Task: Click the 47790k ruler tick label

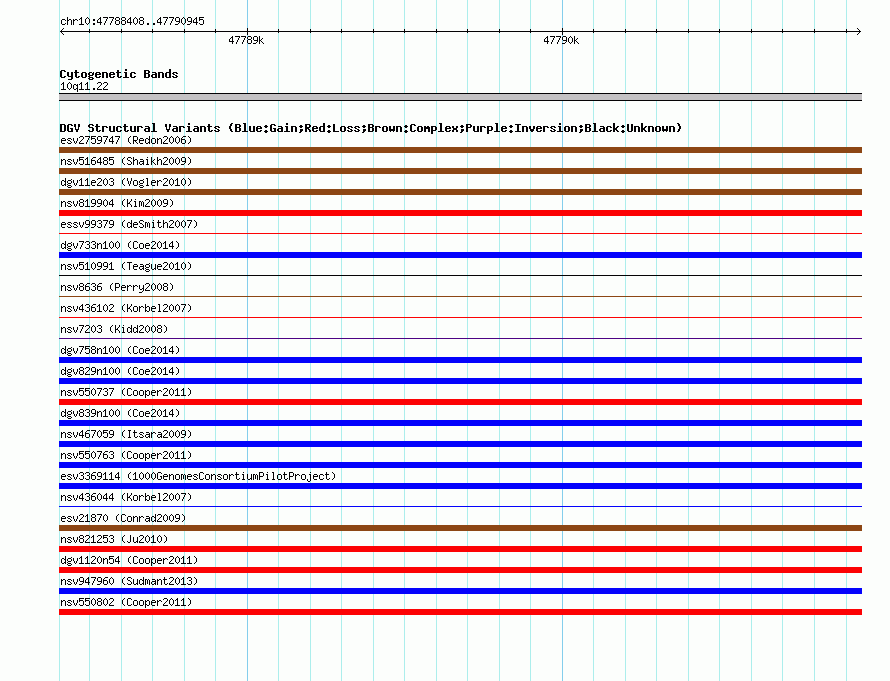Action: click(x=561, y=40)
